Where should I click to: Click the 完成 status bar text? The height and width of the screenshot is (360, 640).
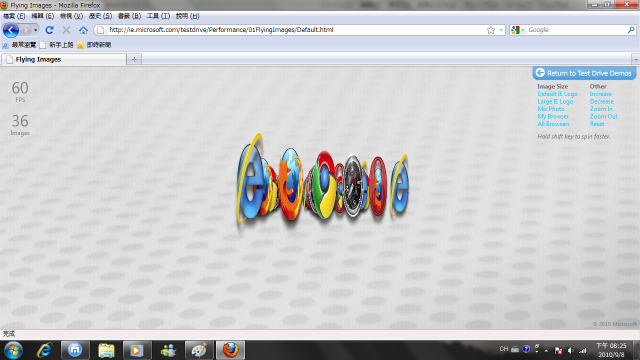(x=9, y=334)
